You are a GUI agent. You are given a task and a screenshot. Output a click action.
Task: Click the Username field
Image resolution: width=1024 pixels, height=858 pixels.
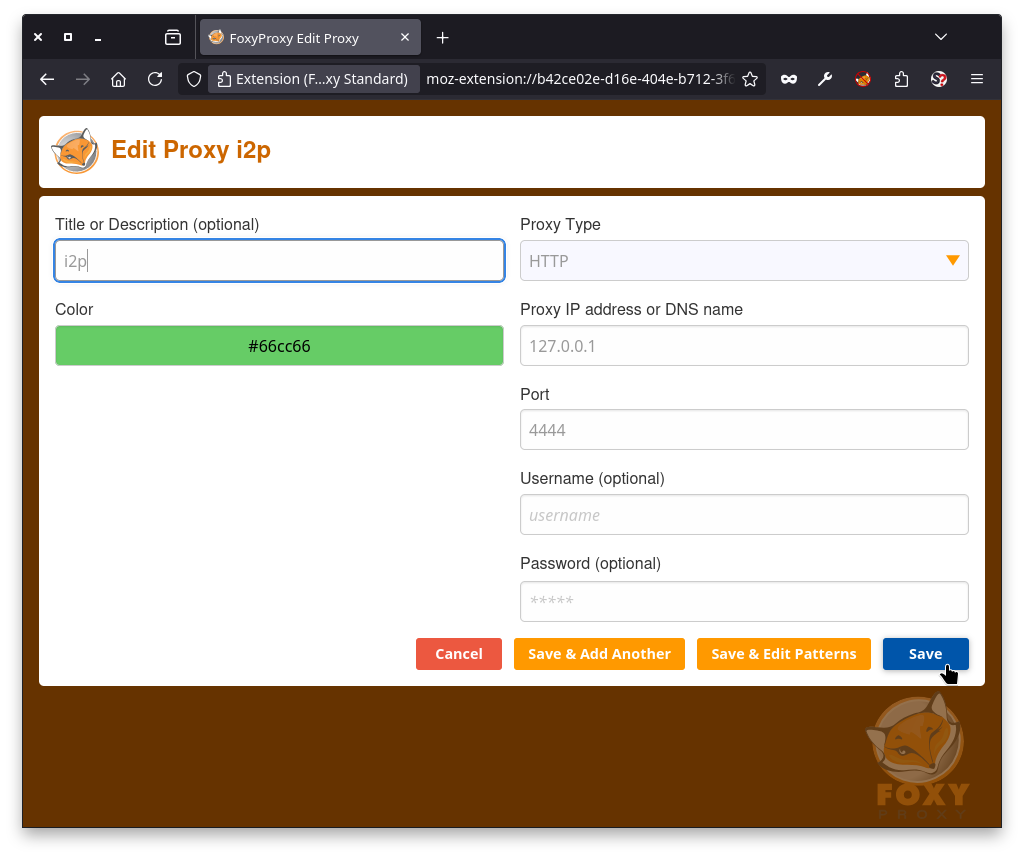[x=744, y=515]
